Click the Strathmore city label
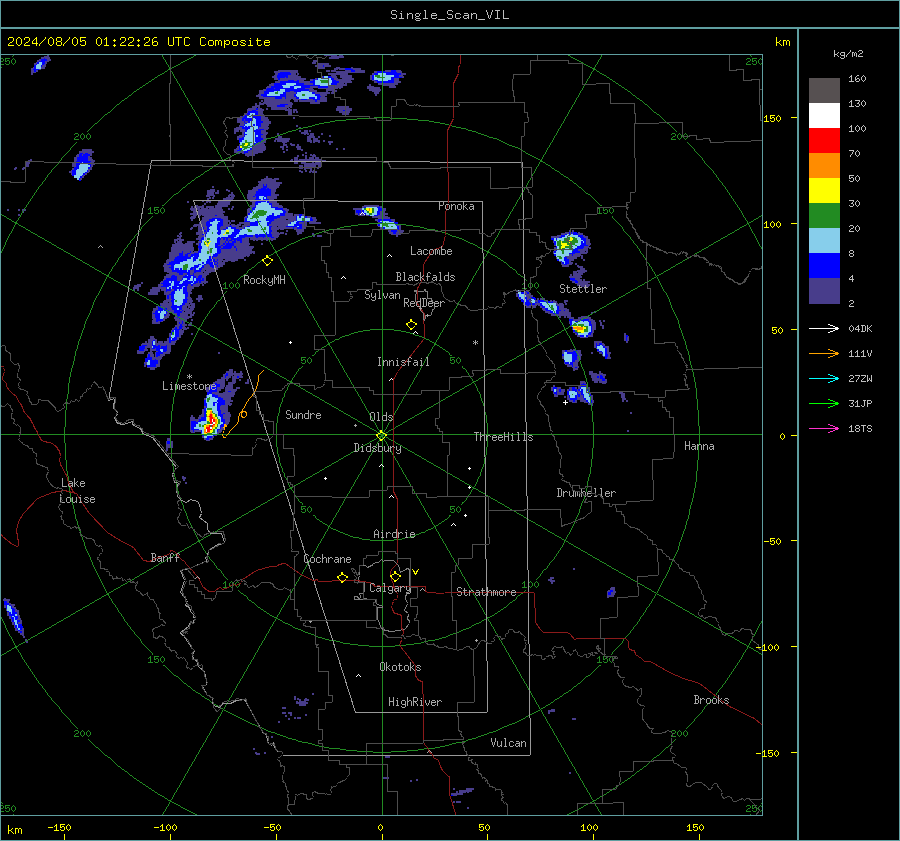The height and width of the screenshot is (841, 900). click(486, 592)
